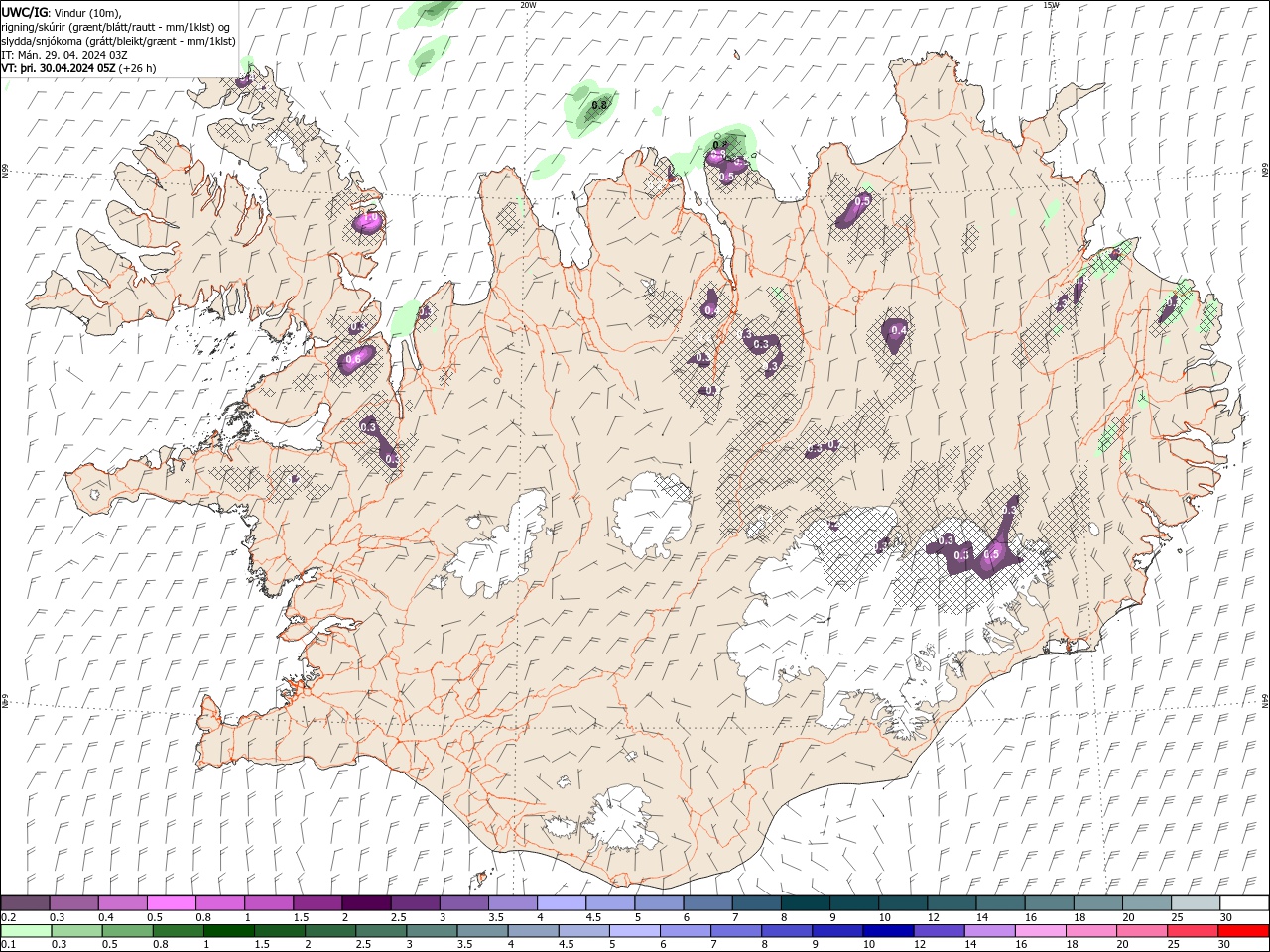Click the '66N' latitude label on right edge
This screenshot has width=1270, height=952.
tap(1265, 171)
